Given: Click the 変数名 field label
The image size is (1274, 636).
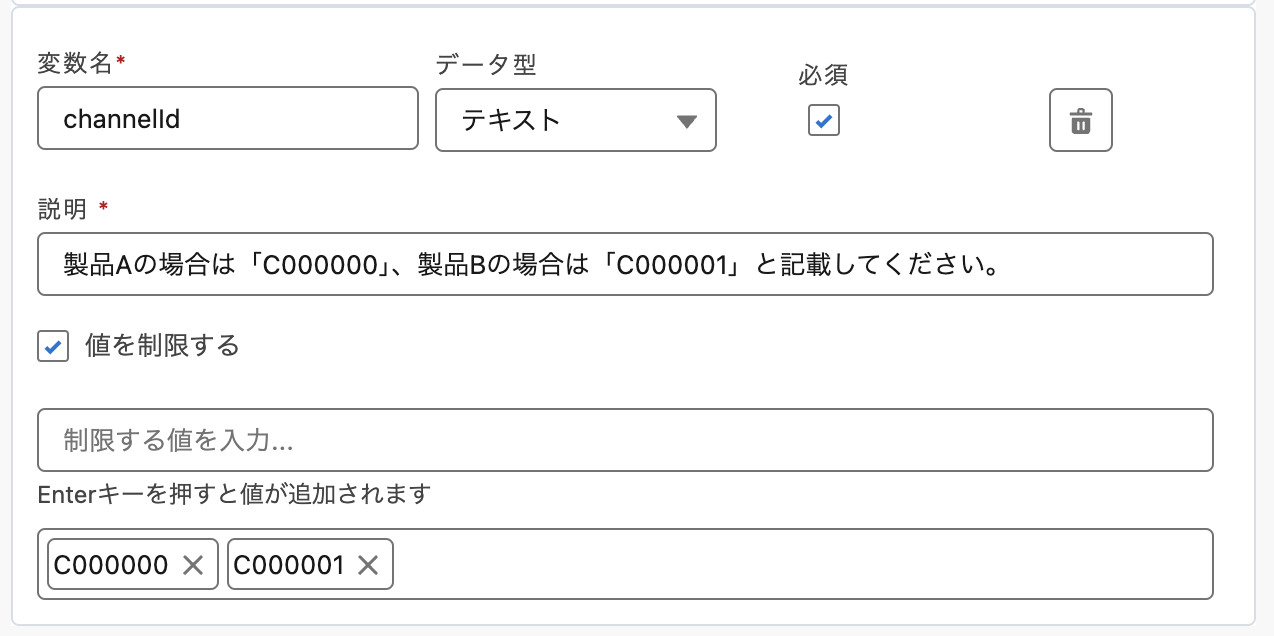Looking at the screenshot, I should click(x=75, y=64).
